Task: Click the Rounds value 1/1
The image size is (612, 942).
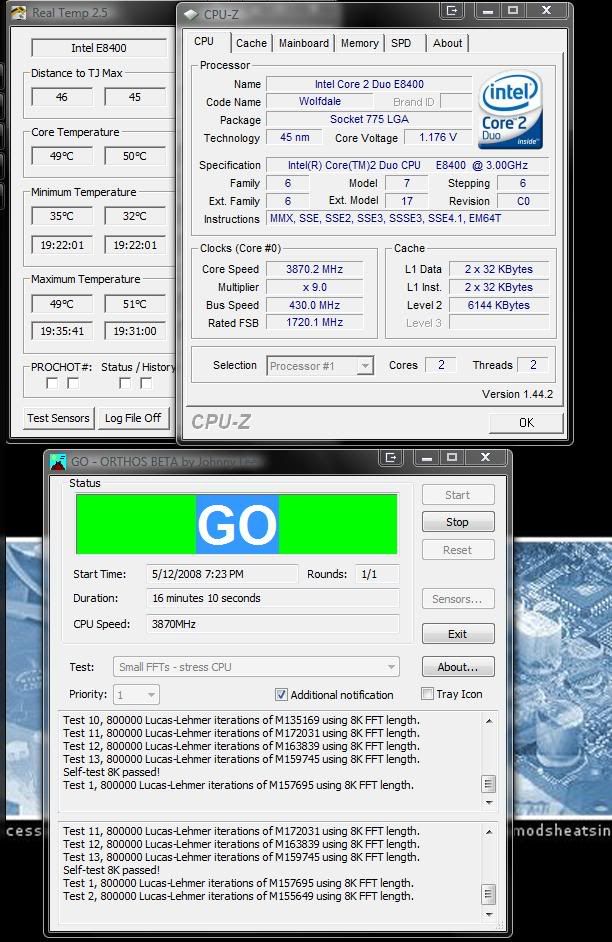Action: [377, 574]
